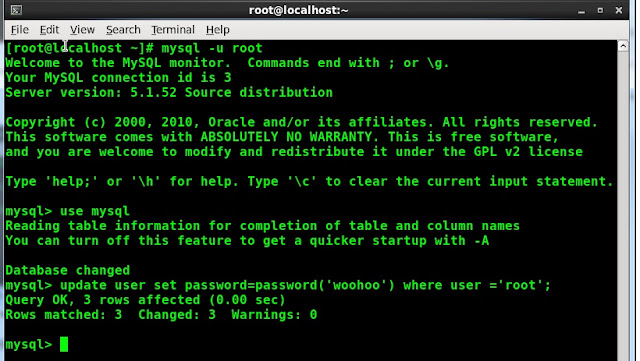Screen dimensions: 640x361
Task: Open the Help menu
Action: [x=218, y=30]
